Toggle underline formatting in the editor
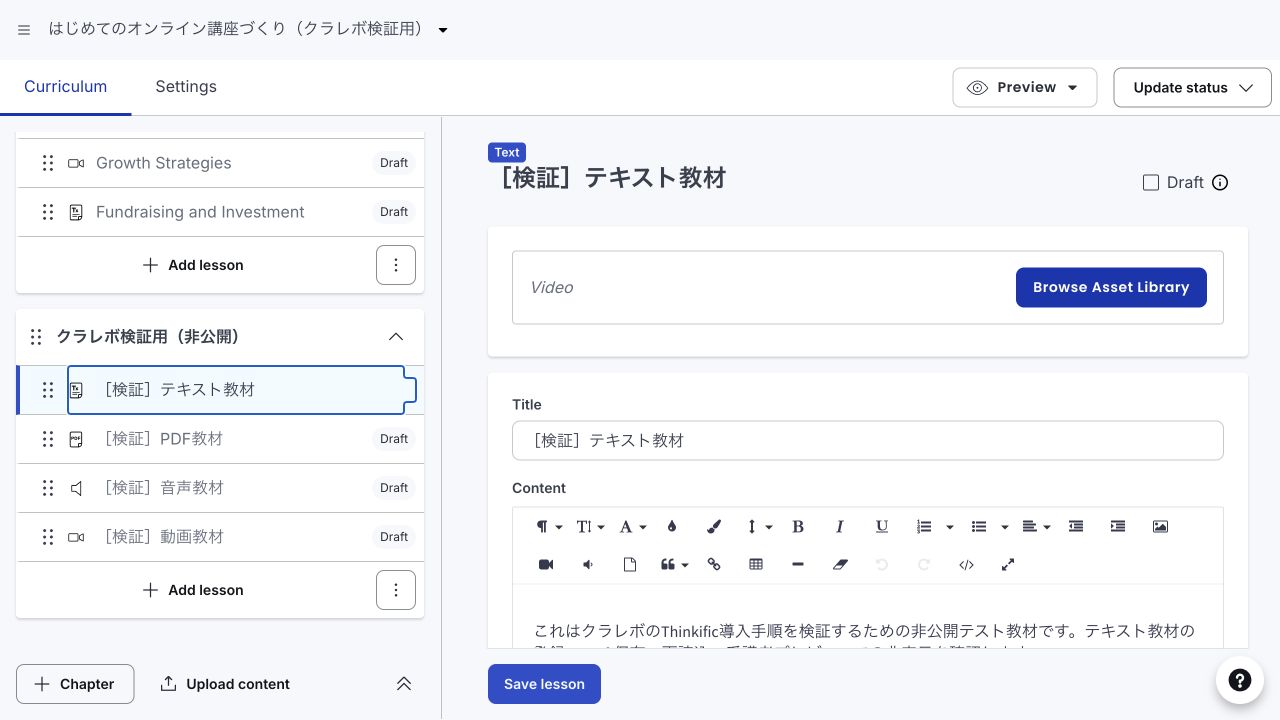 click(x=882, y=527)
